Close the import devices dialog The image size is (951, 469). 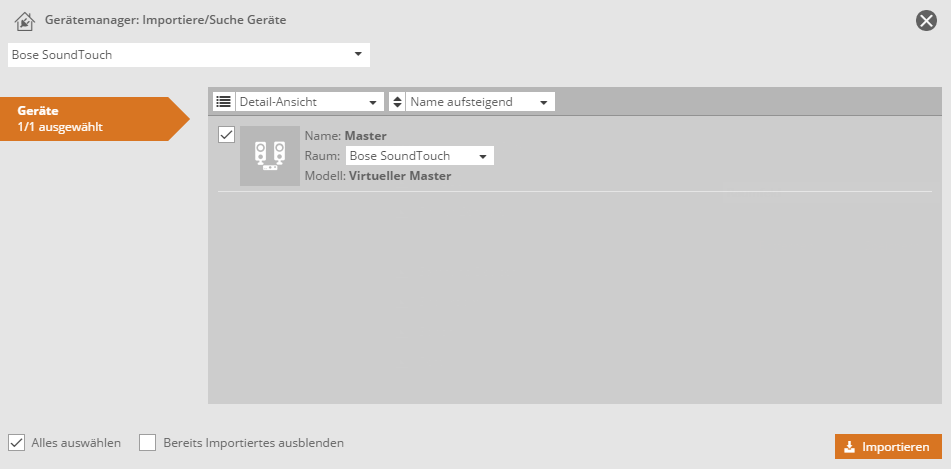(x=926, y=20)
